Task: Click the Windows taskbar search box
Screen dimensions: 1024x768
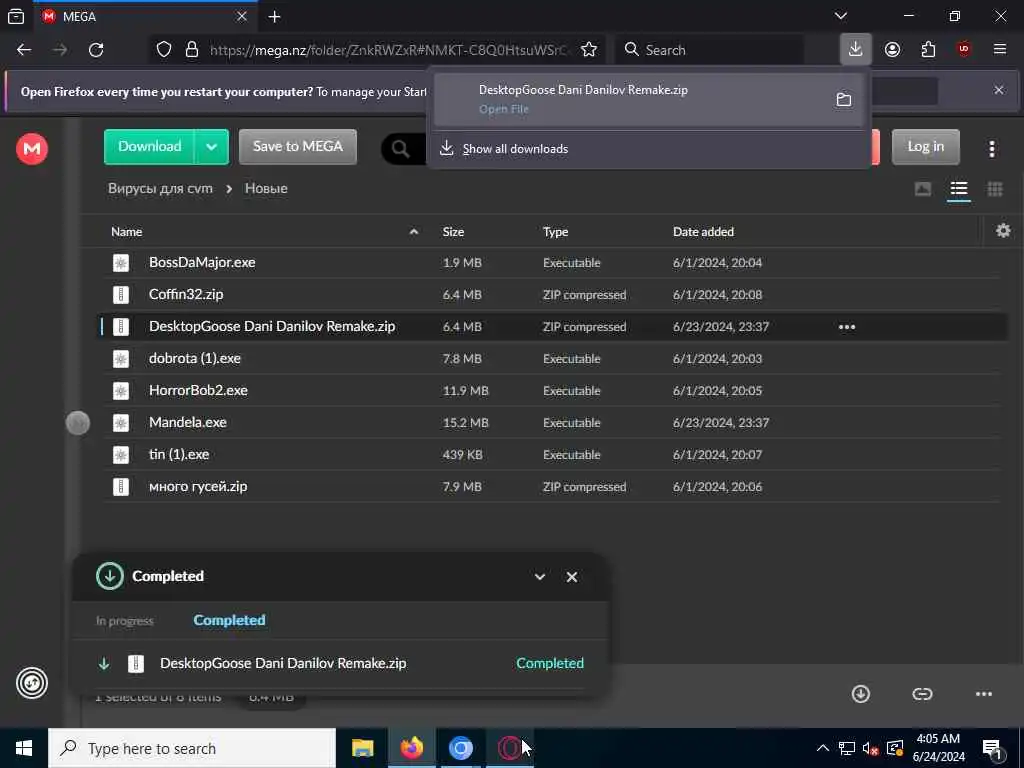Action: click(192, 748)
